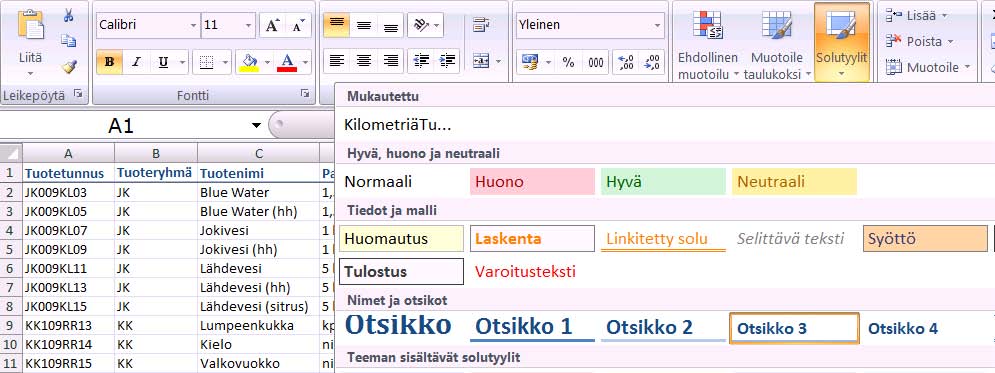Click the Poista delete button
Viewport: 995px width, 373px height.
pyautogui.click(x=919, y=41)
